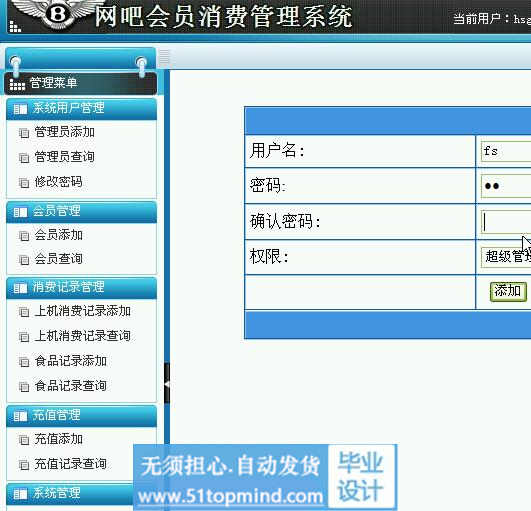
Task: Open 上机消费记录查询 menu item
Action: click(83, 336)
